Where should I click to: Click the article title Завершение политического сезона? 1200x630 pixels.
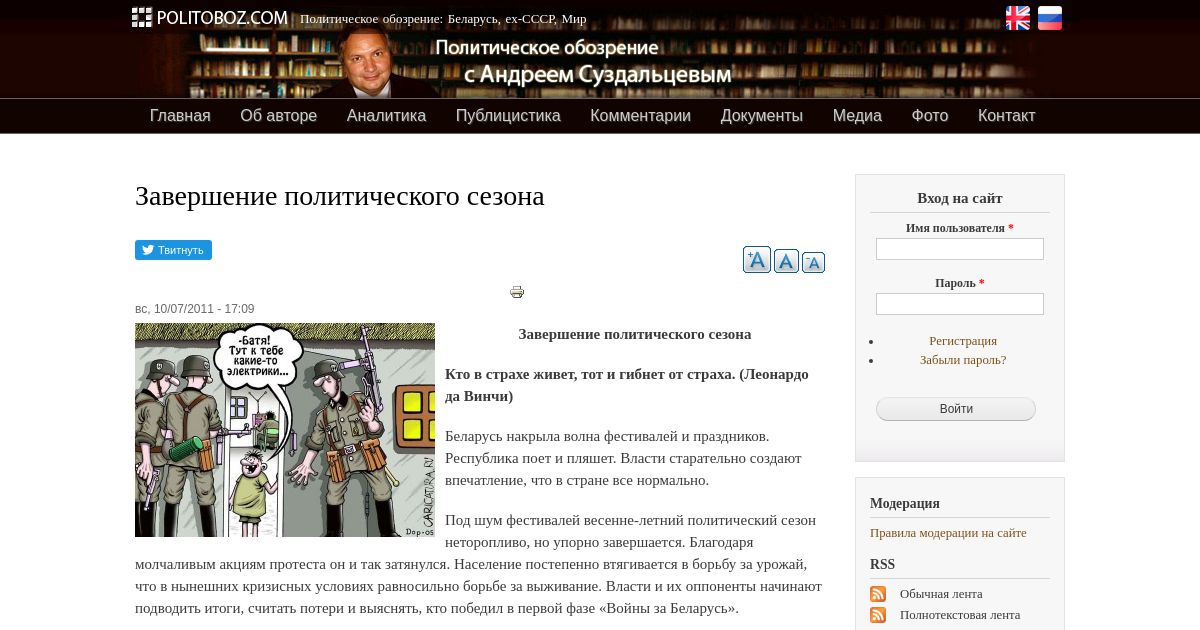[x=340, y=196]
